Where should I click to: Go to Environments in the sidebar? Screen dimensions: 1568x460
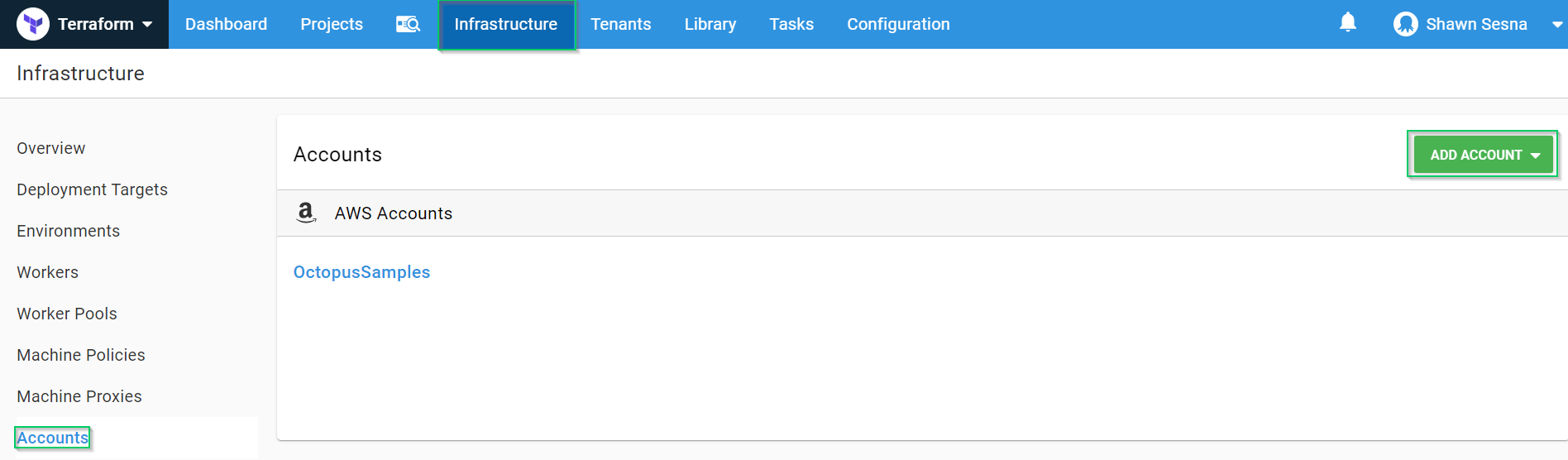pos(68,231)
